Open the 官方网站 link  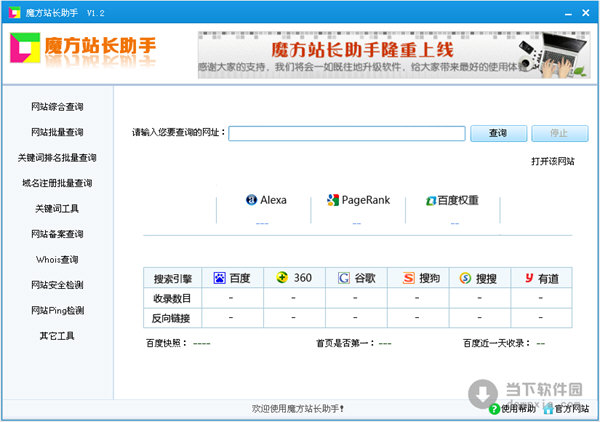pos(572,409)
